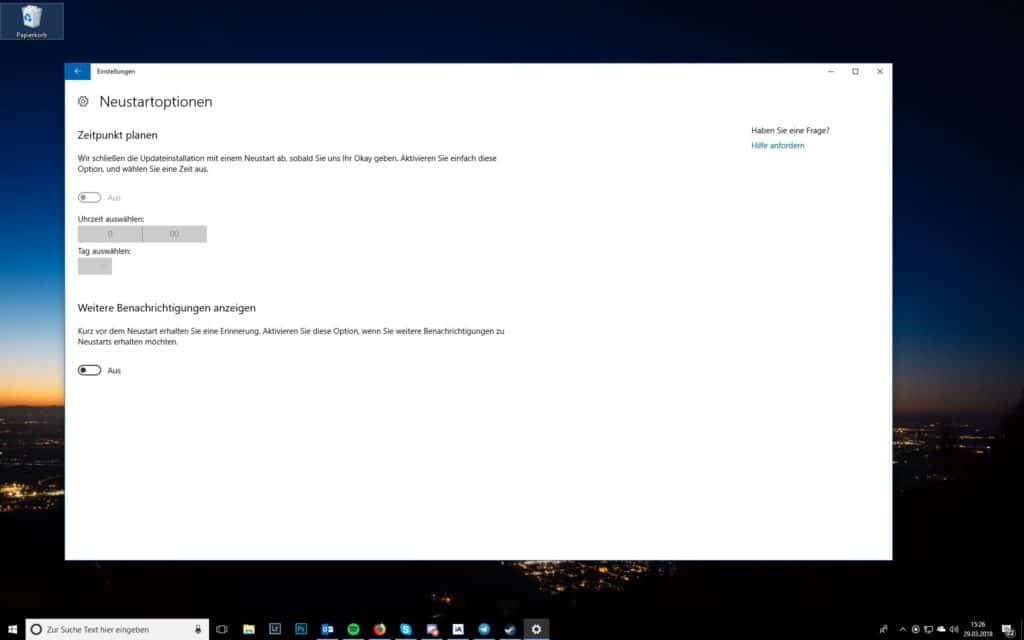This screenshot has height=640, width=1024.
Task: Click the gear icon beside Neustartoptionen
Action: tap(82, 101)
